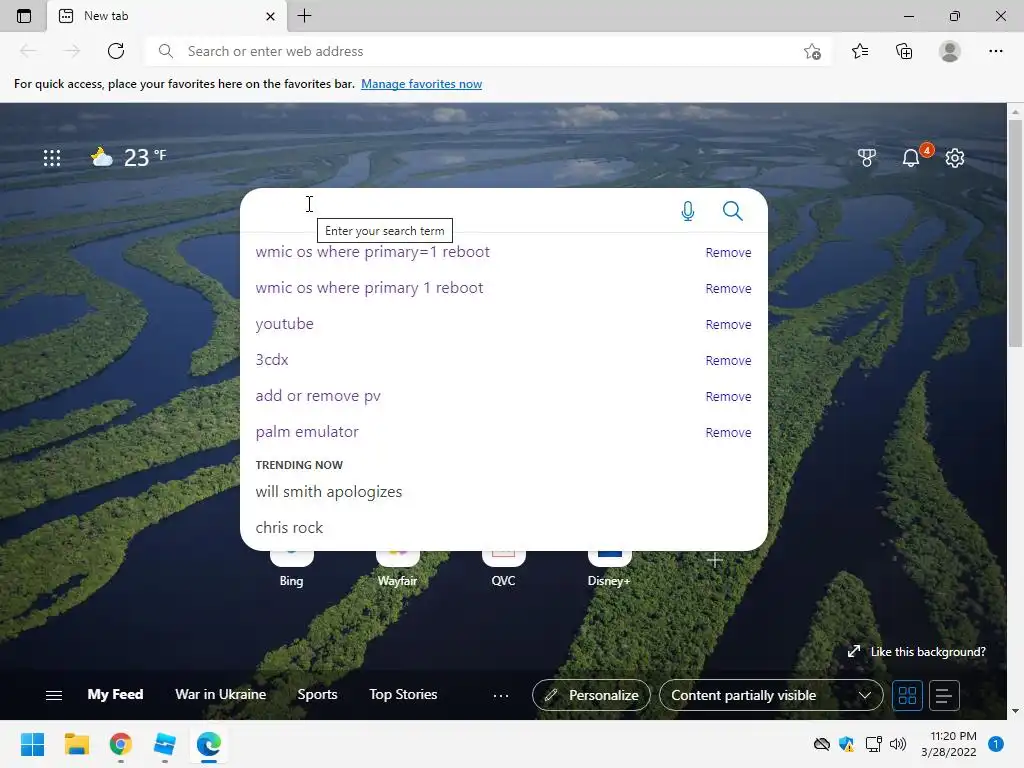Viewport: 1024px width, 768px height.
Task: Open the feed hamburger menu
Action: click(x=54, y=696)
